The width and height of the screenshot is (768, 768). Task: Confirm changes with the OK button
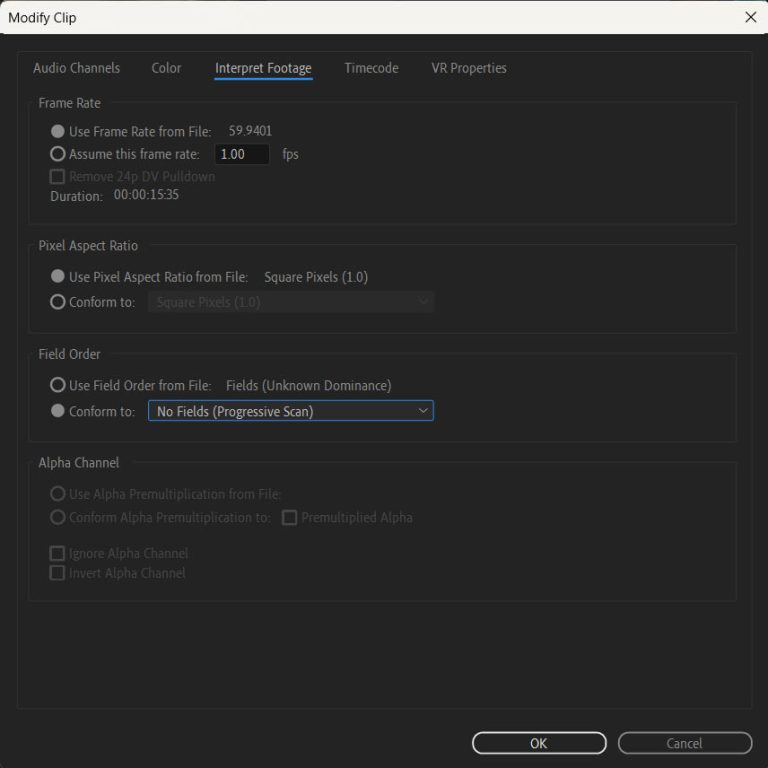click(539, 743)
